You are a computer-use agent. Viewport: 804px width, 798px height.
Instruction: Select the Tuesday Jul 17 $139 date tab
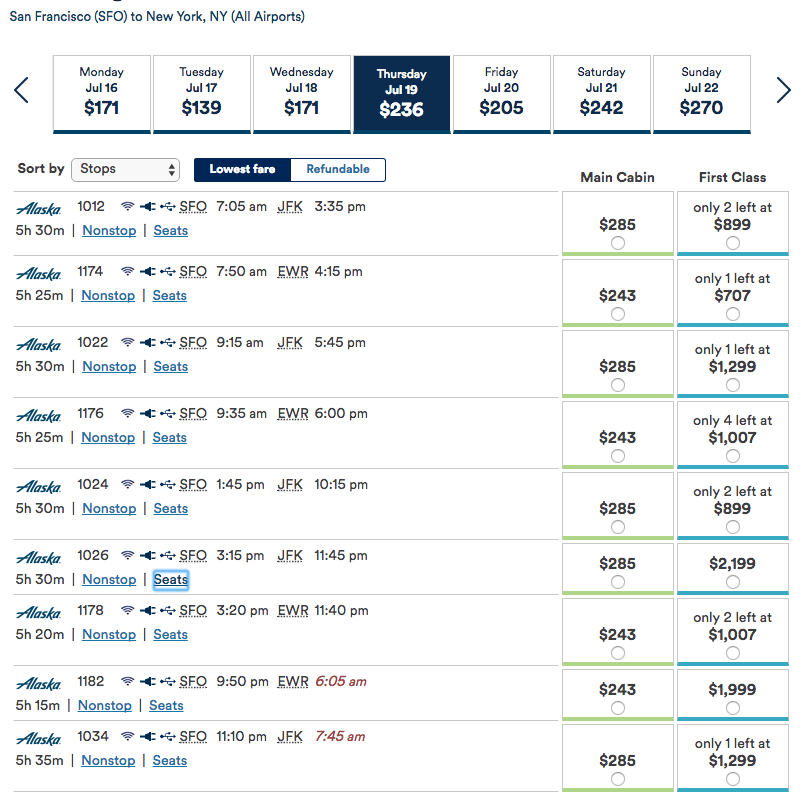[201, 93]
